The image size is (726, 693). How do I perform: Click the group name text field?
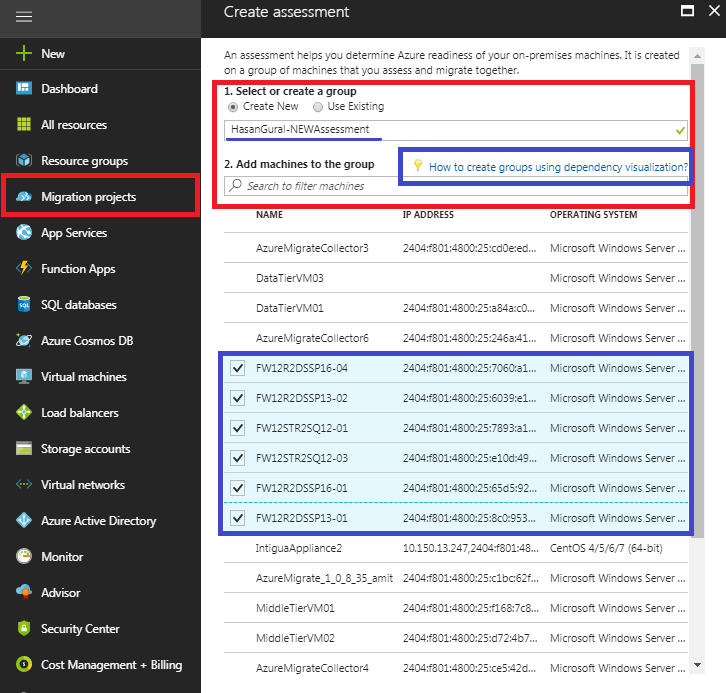click(456, 130)
